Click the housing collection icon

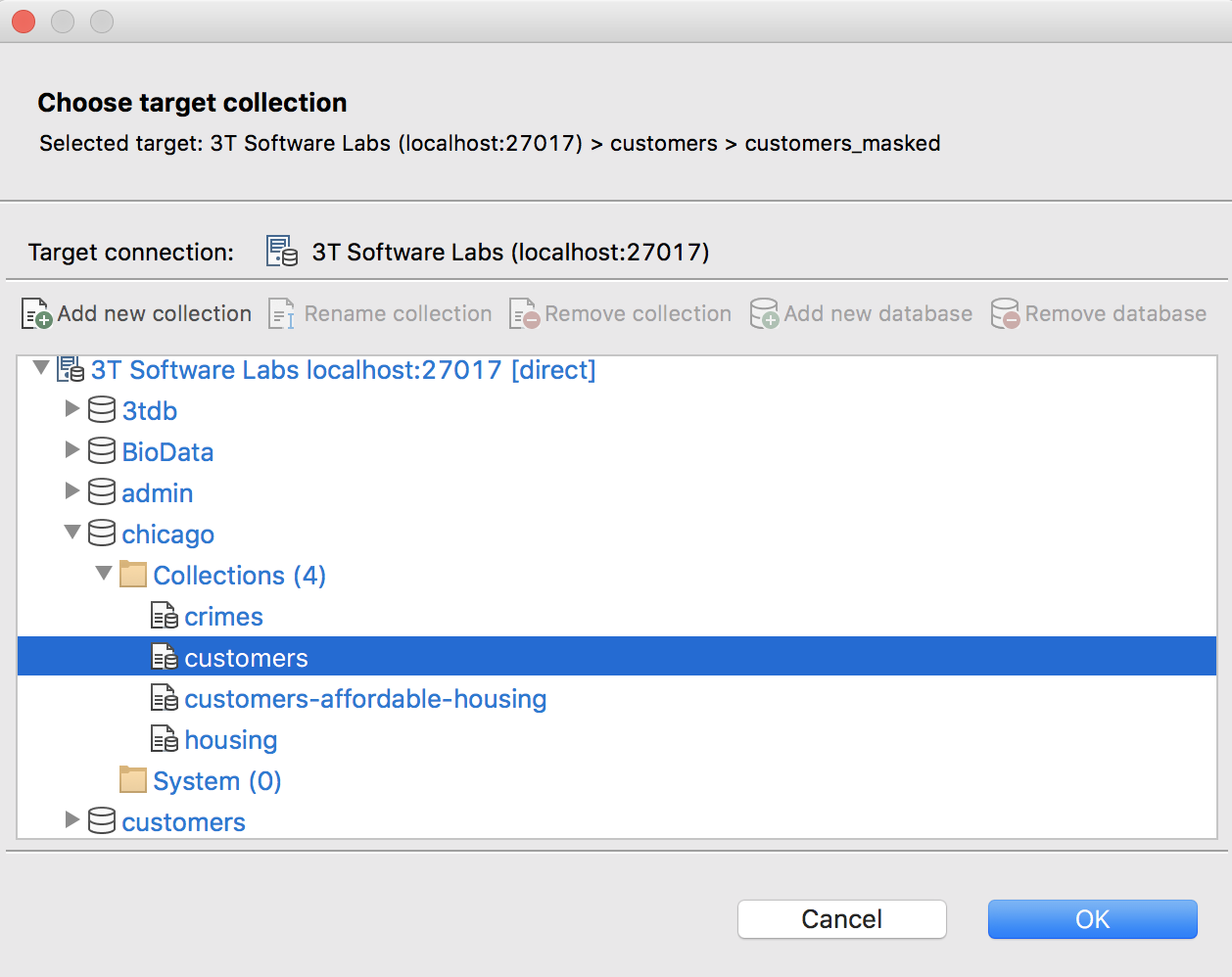165,738
